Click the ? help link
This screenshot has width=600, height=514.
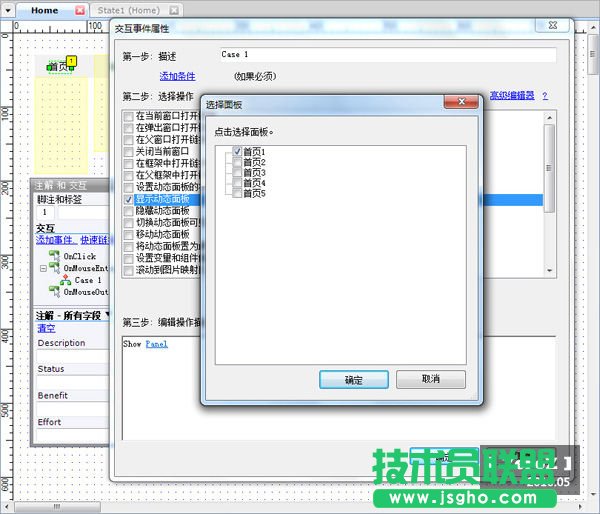545,96
